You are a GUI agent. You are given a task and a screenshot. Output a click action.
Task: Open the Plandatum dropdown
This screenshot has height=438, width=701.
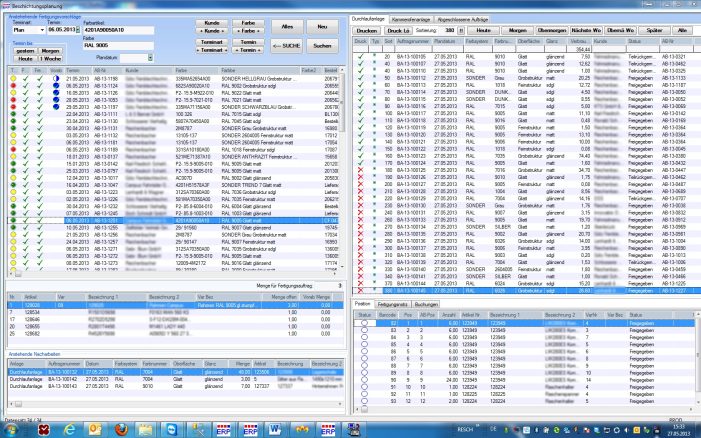tap(150, 58)
